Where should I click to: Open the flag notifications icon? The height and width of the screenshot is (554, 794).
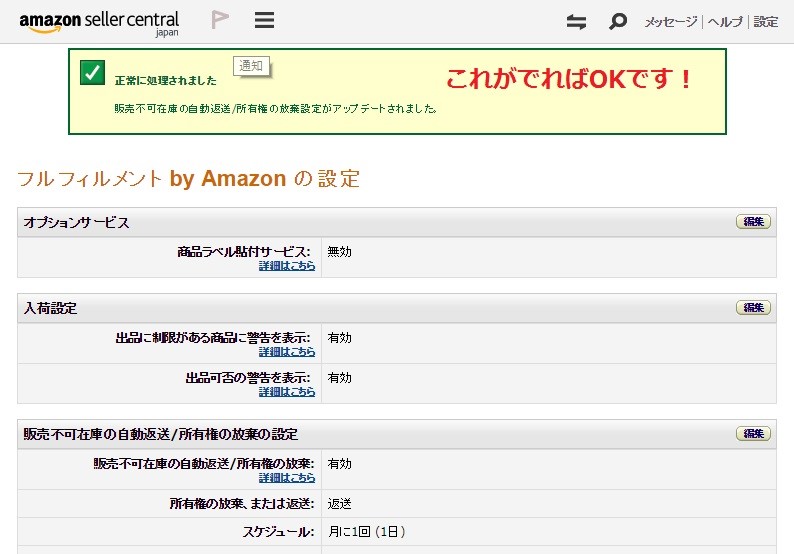[x=220, y=20]
